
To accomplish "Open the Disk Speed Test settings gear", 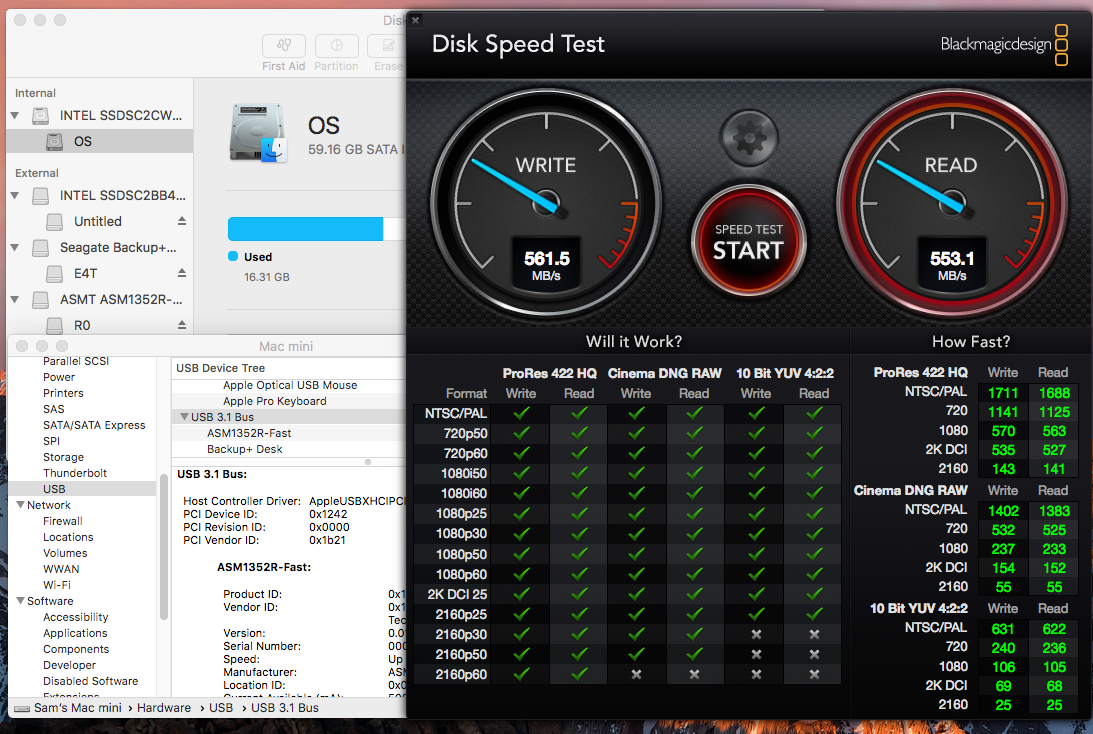I will coord(749,137).
